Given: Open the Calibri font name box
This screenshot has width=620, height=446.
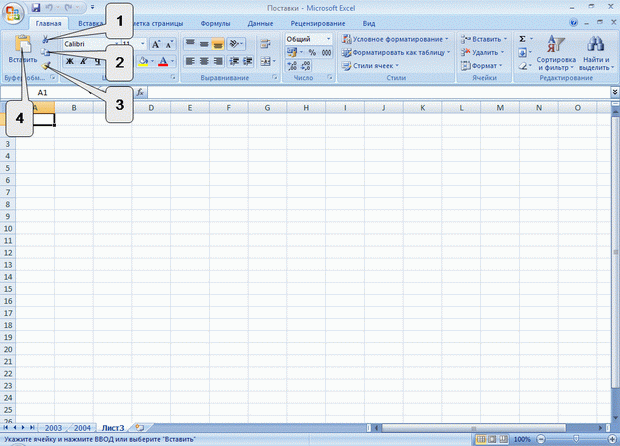Looking at the screenshot, I should pos(89,44).
